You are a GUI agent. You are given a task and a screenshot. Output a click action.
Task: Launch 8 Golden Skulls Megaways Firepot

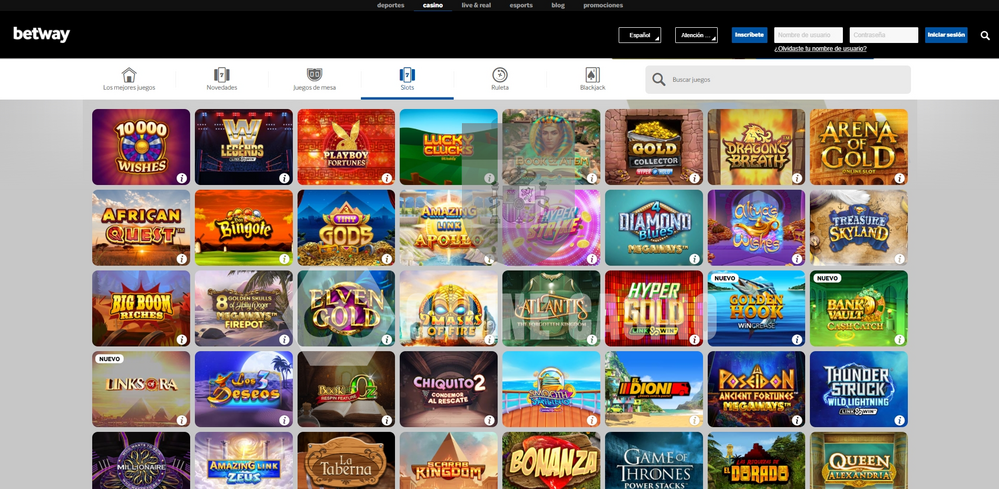pyautogui.click(x=243, y=309)
